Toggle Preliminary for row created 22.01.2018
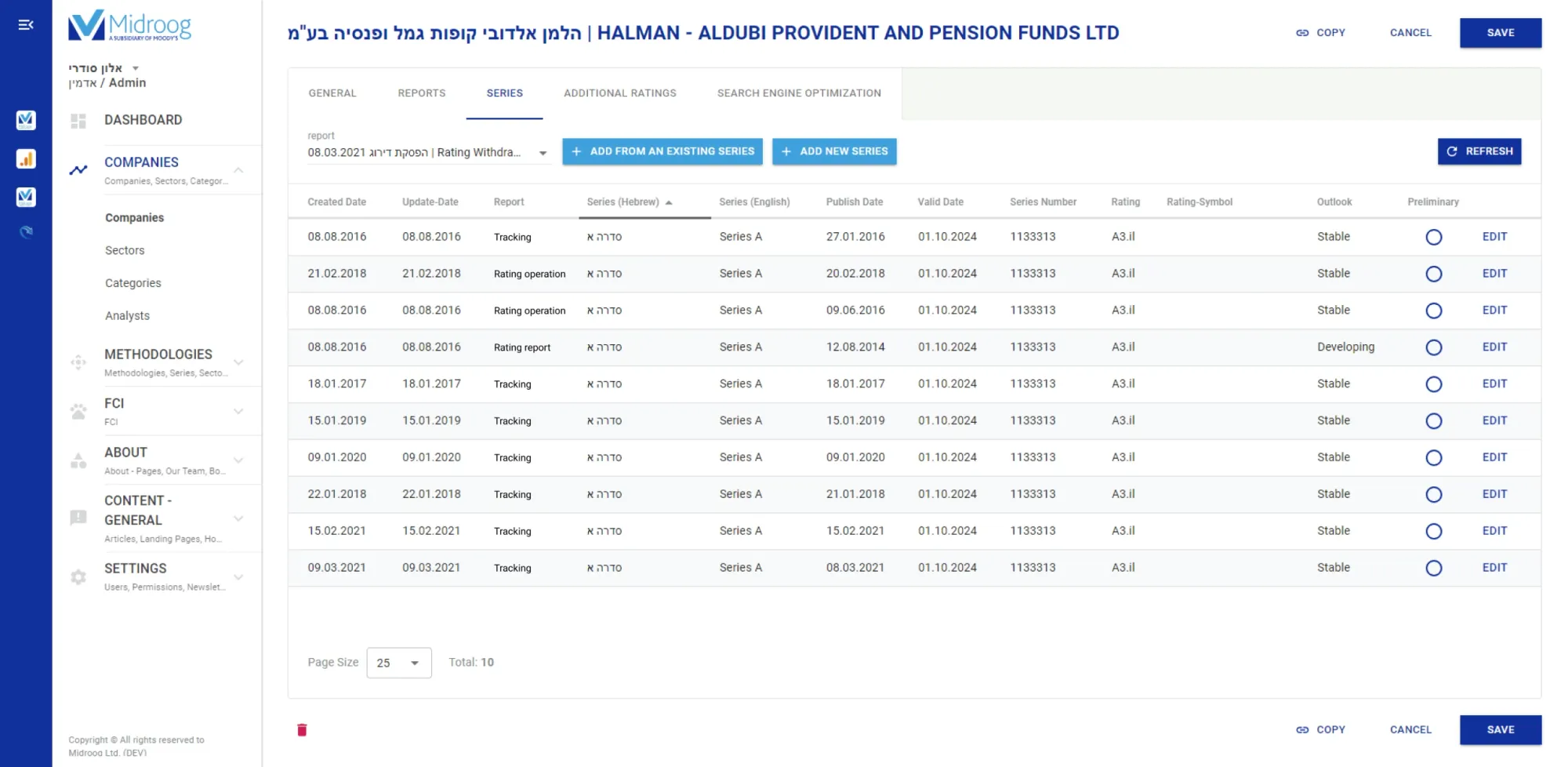This screenshot has height=767, width=1568. [1434, 495]
